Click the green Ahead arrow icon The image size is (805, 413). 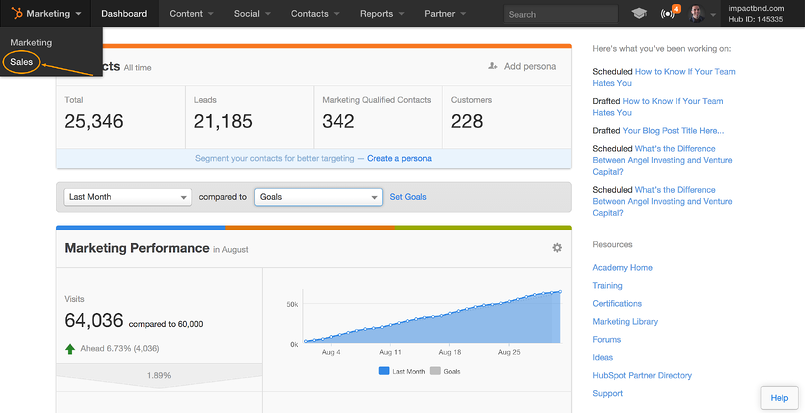point(70,349)
